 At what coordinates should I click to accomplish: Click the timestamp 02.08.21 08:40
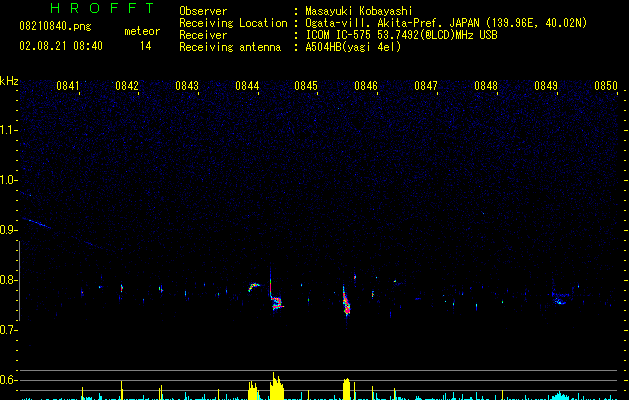[61, 46]
